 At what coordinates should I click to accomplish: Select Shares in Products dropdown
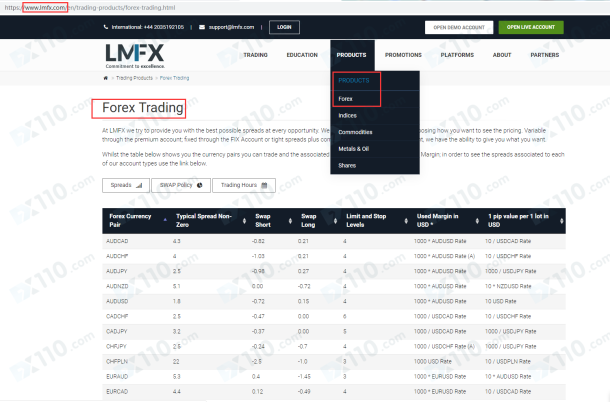pyautogui.click(x=347, y=166)
